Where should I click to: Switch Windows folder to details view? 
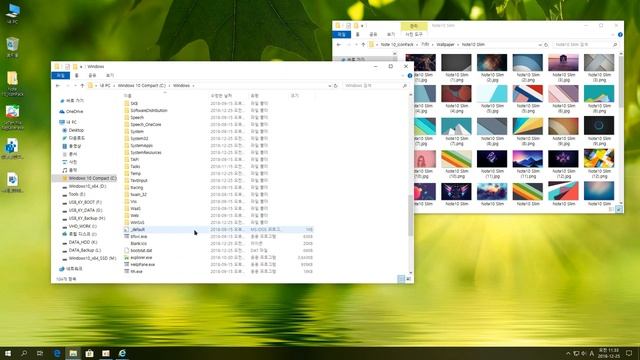pyautogui.click(x=401, y=279)
